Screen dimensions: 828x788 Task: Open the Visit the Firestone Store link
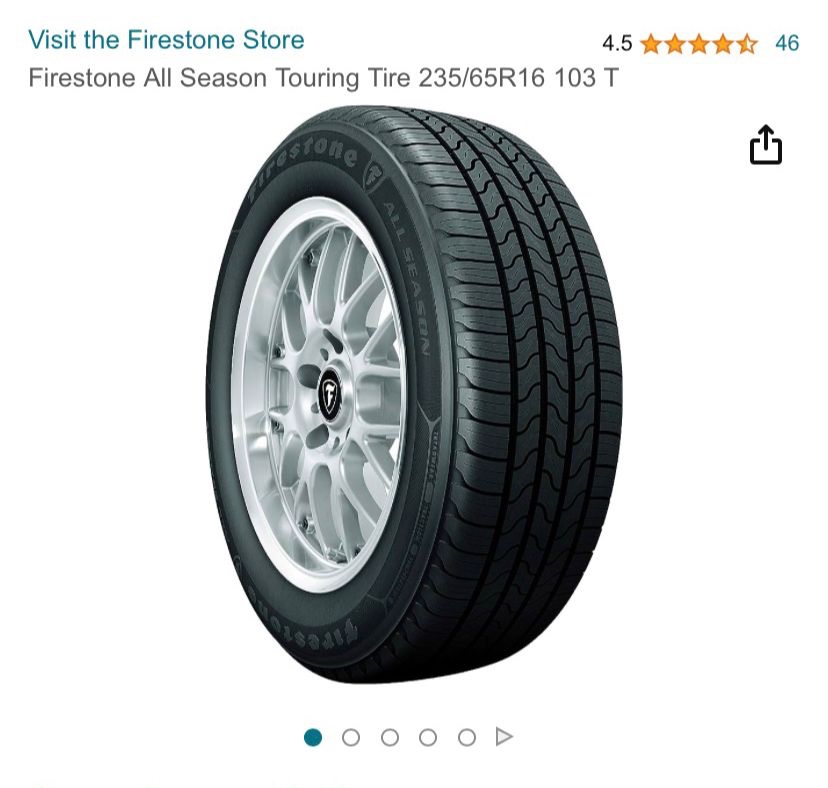coord(166,40)
